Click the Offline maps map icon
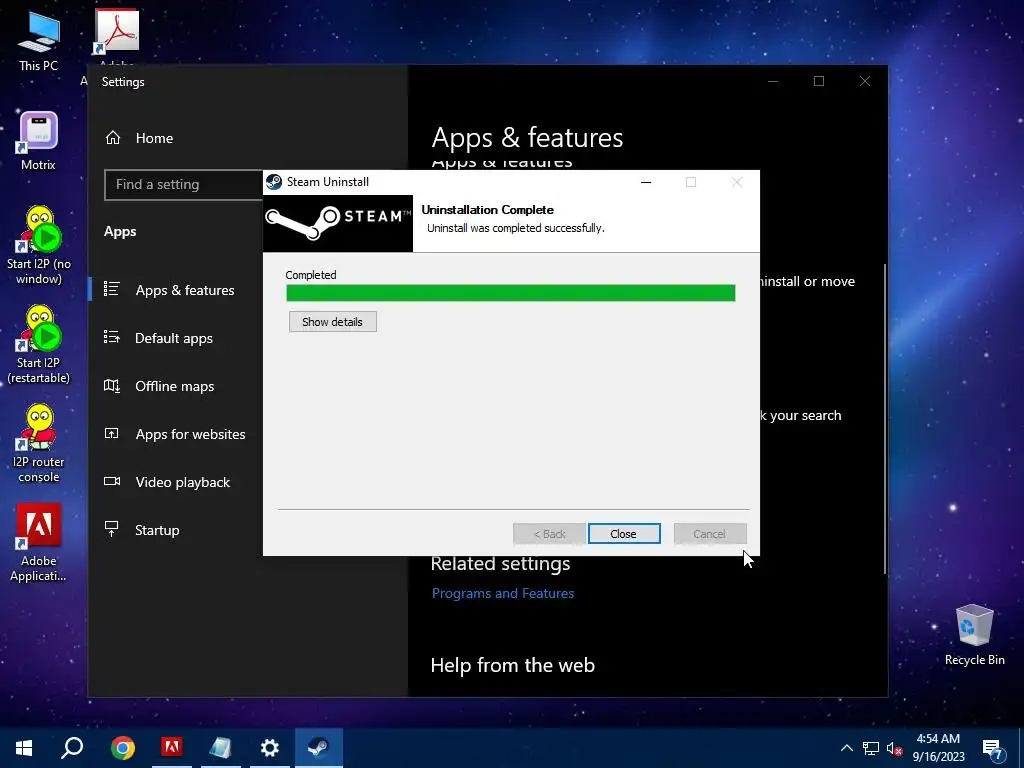1024x768 pixels. tap(112, 385)
